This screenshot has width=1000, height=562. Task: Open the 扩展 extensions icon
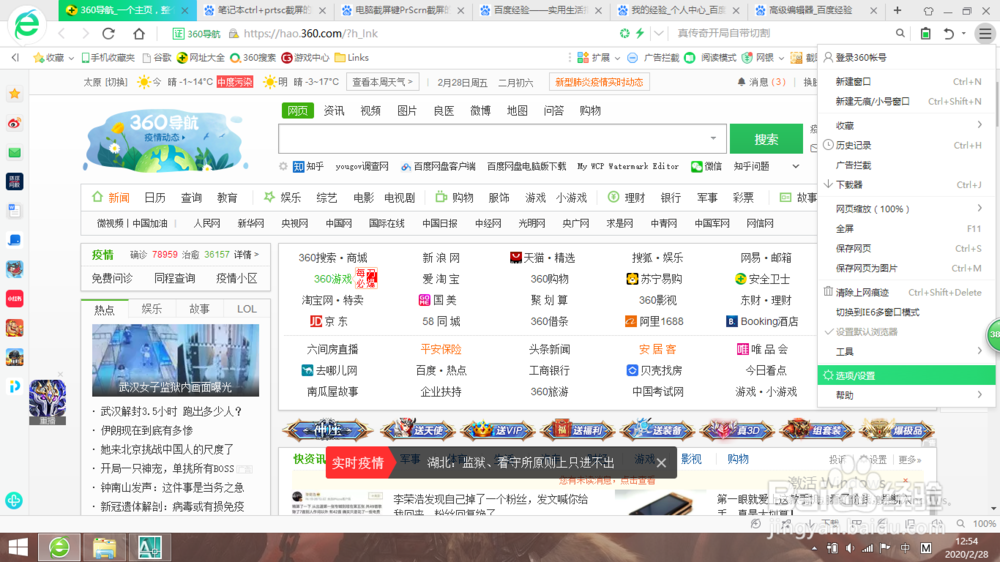583,57
